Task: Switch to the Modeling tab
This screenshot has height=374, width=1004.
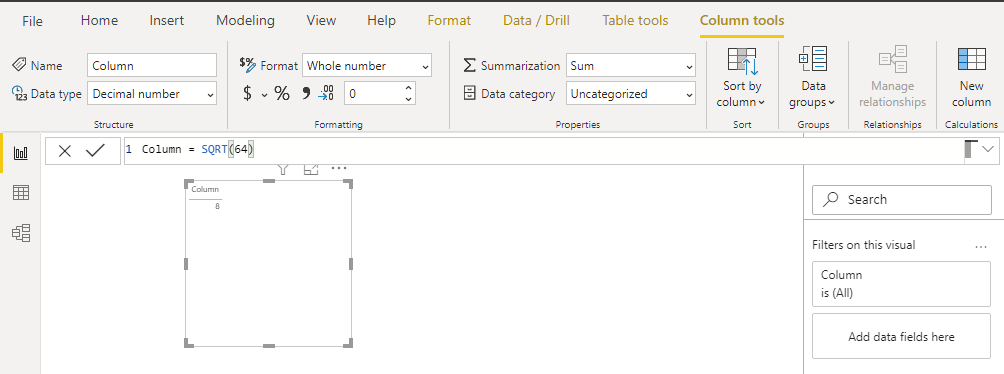Action: [x=245, y=20]
